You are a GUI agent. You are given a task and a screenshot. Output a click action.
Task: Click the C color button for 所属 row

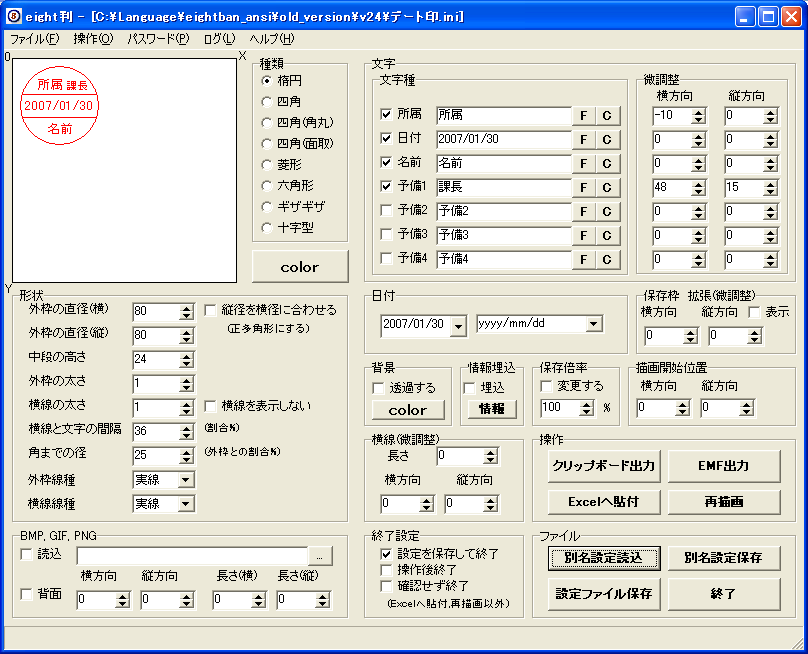[607, 116]
